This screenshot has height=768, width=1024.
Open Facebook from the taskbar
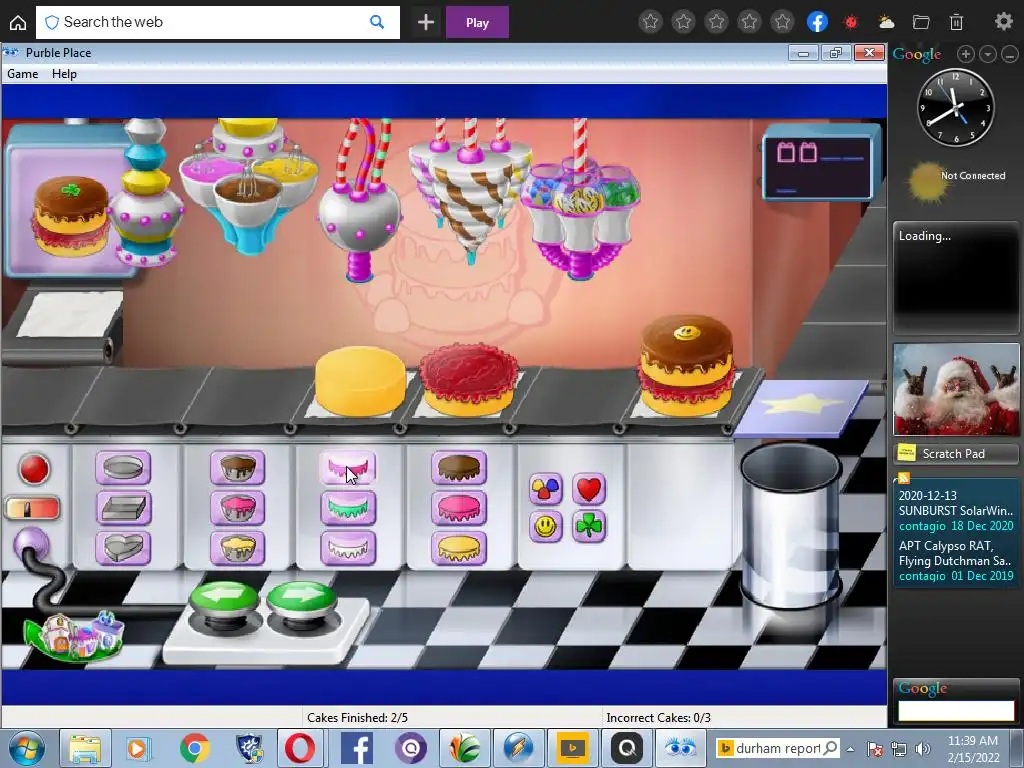click(x=357, y=748)
